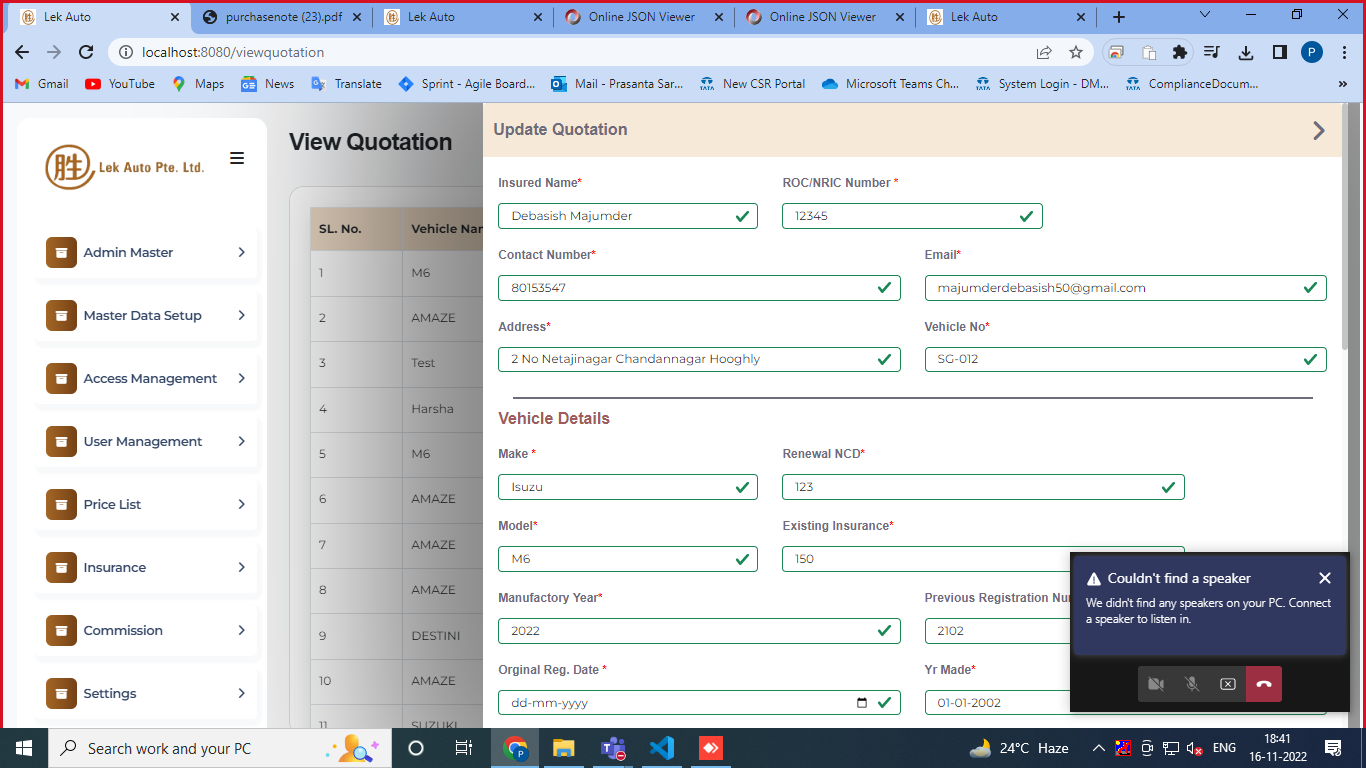
Task: Toggle the muted microphone icon in call popup
Action: pos(1191,684)
